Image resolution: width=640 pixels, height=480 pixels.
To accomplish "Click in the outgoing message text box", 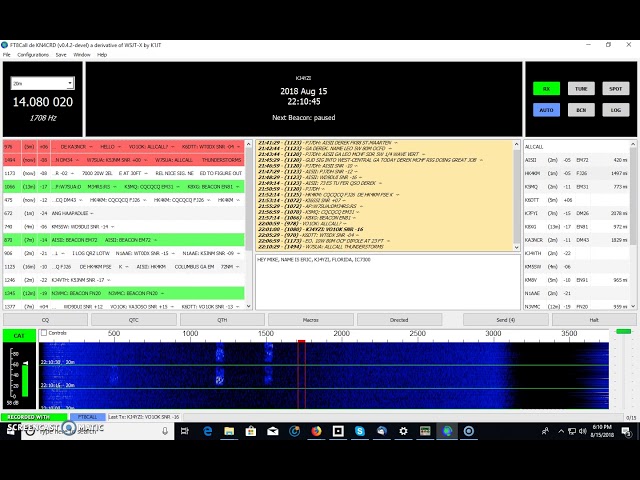I will pos(388,282).
